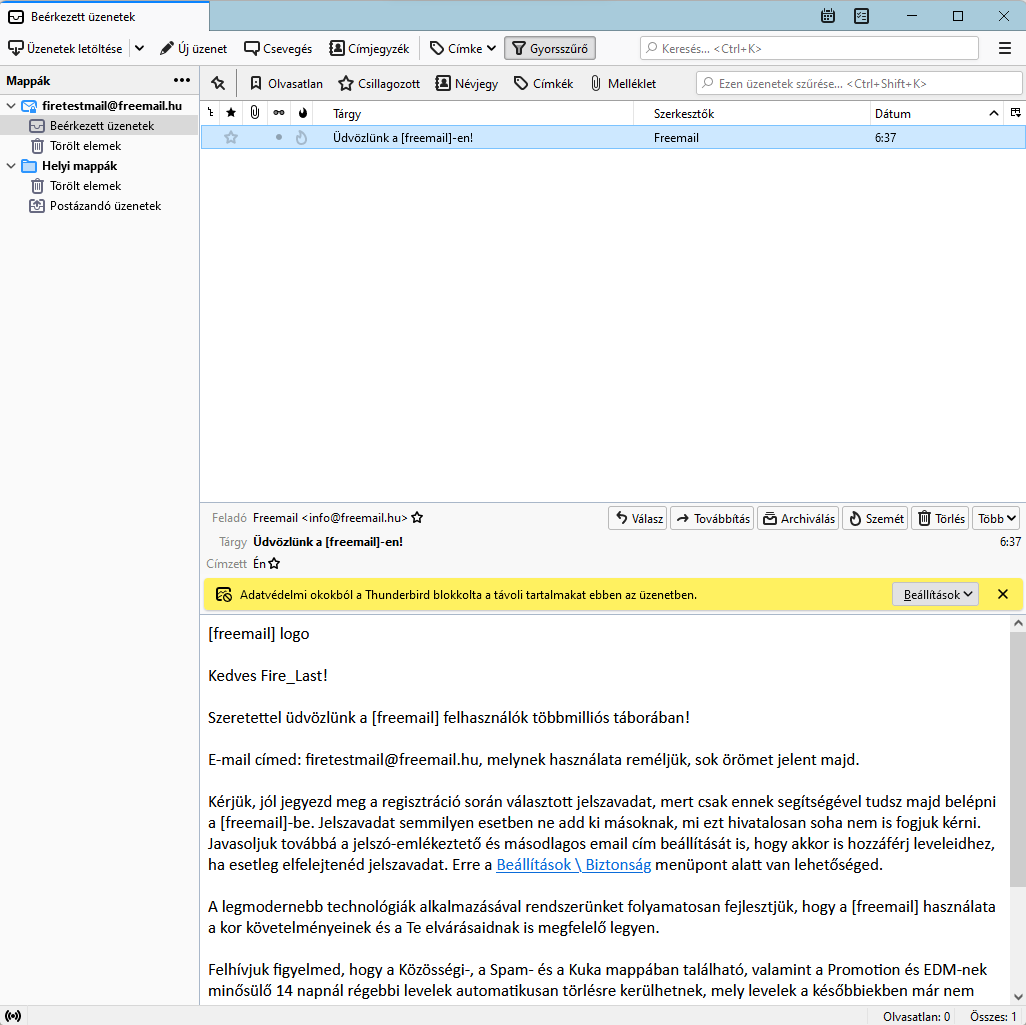Click the message filter search field
The height and width of the screenshot is (1025, 1026).
[859, 83]
